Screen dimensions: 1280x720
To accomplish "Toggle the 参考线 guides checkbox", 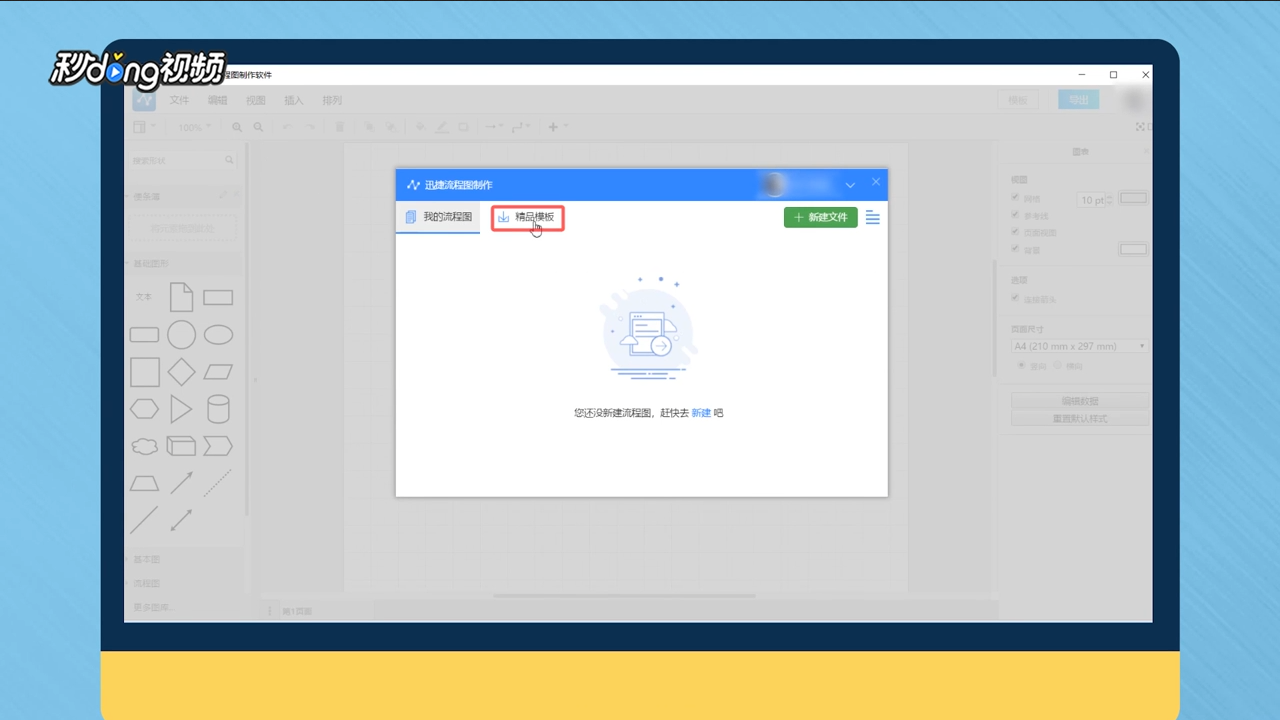I will point(1017,215).
